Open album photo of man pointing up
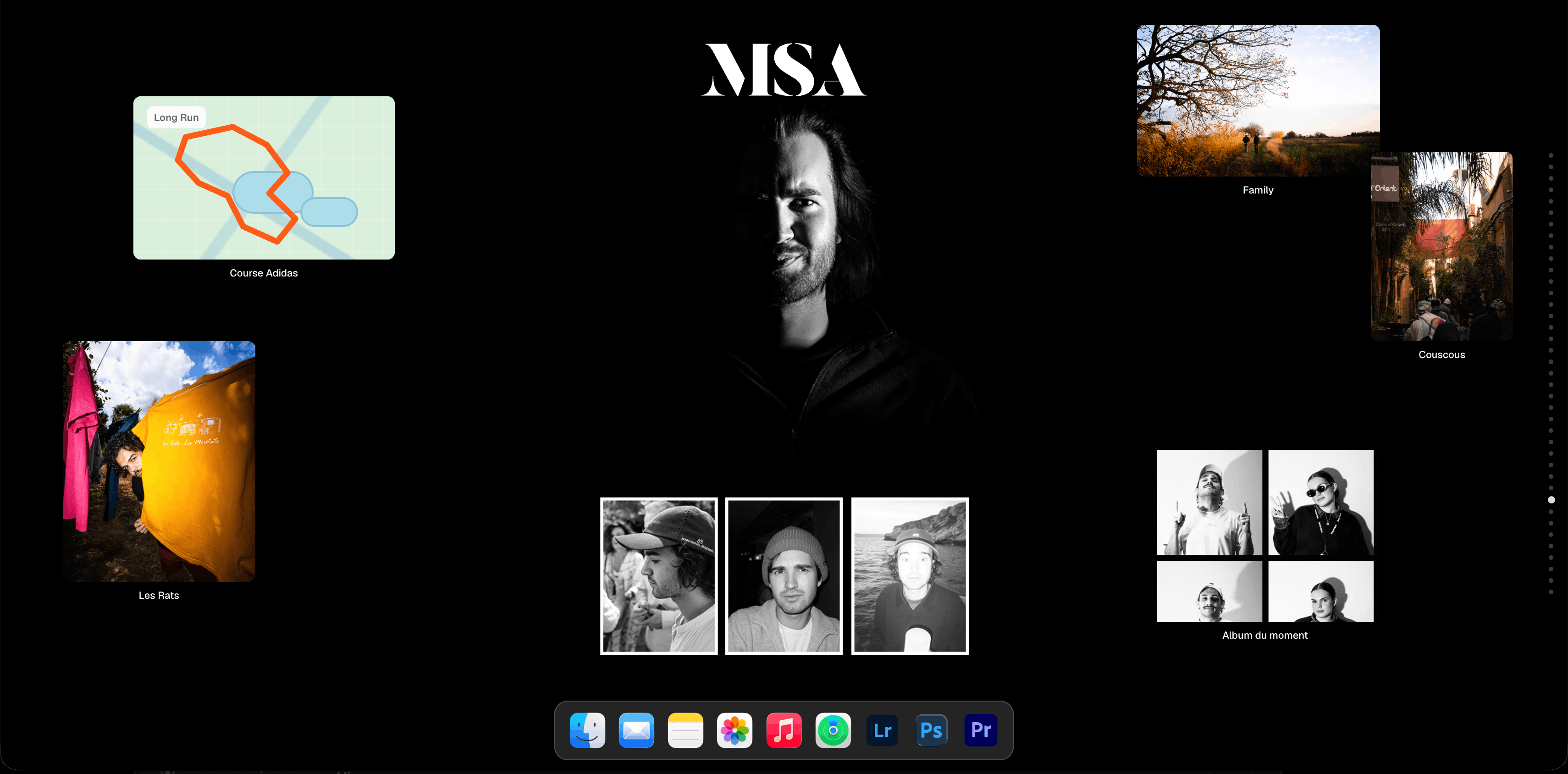This screenshot has height=774, width=1568. (x=1209, y=503)
